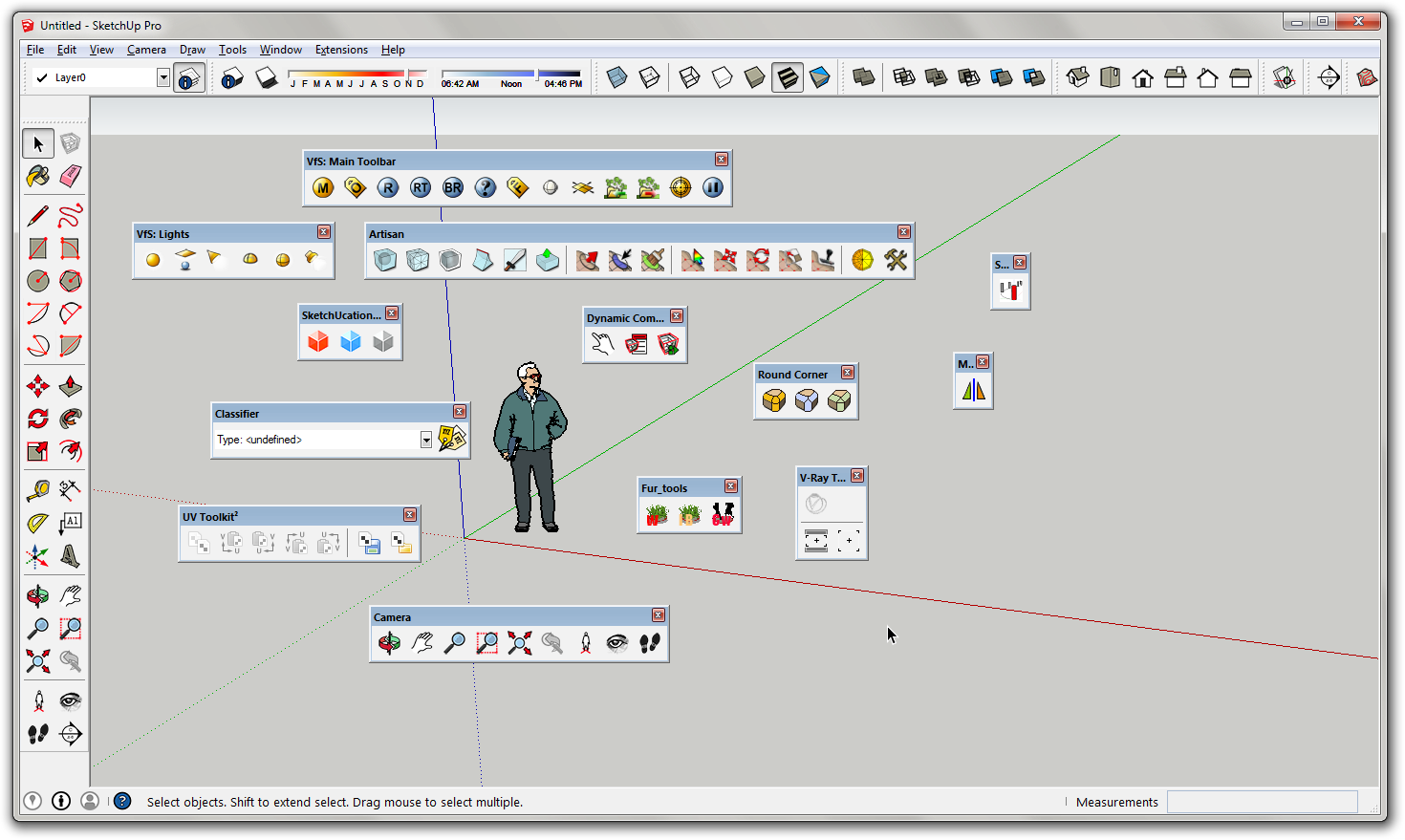The height and width of the screenshot is (840, 1405).
Task: Click the Front house view icon
Action: click(1143, 77)
